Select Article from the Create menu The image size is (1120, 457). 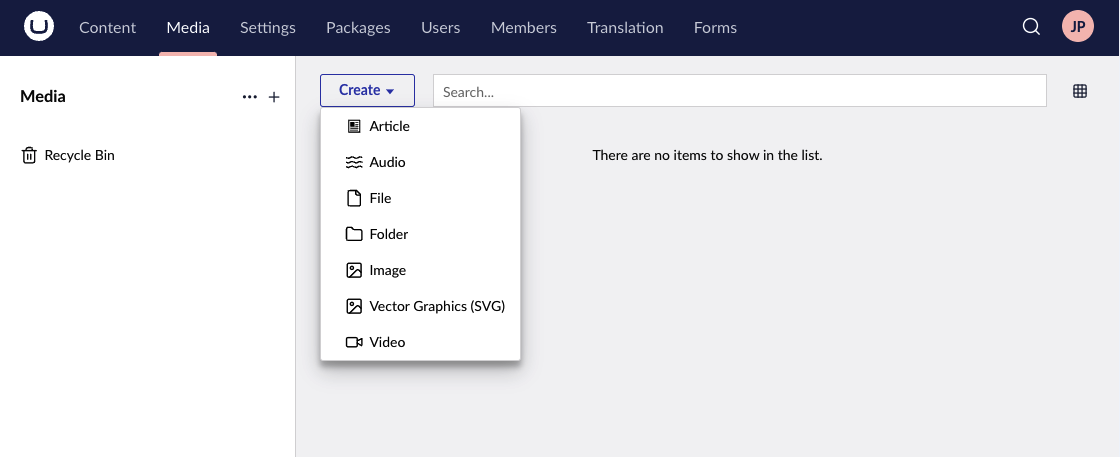click(x=389, y=126)
